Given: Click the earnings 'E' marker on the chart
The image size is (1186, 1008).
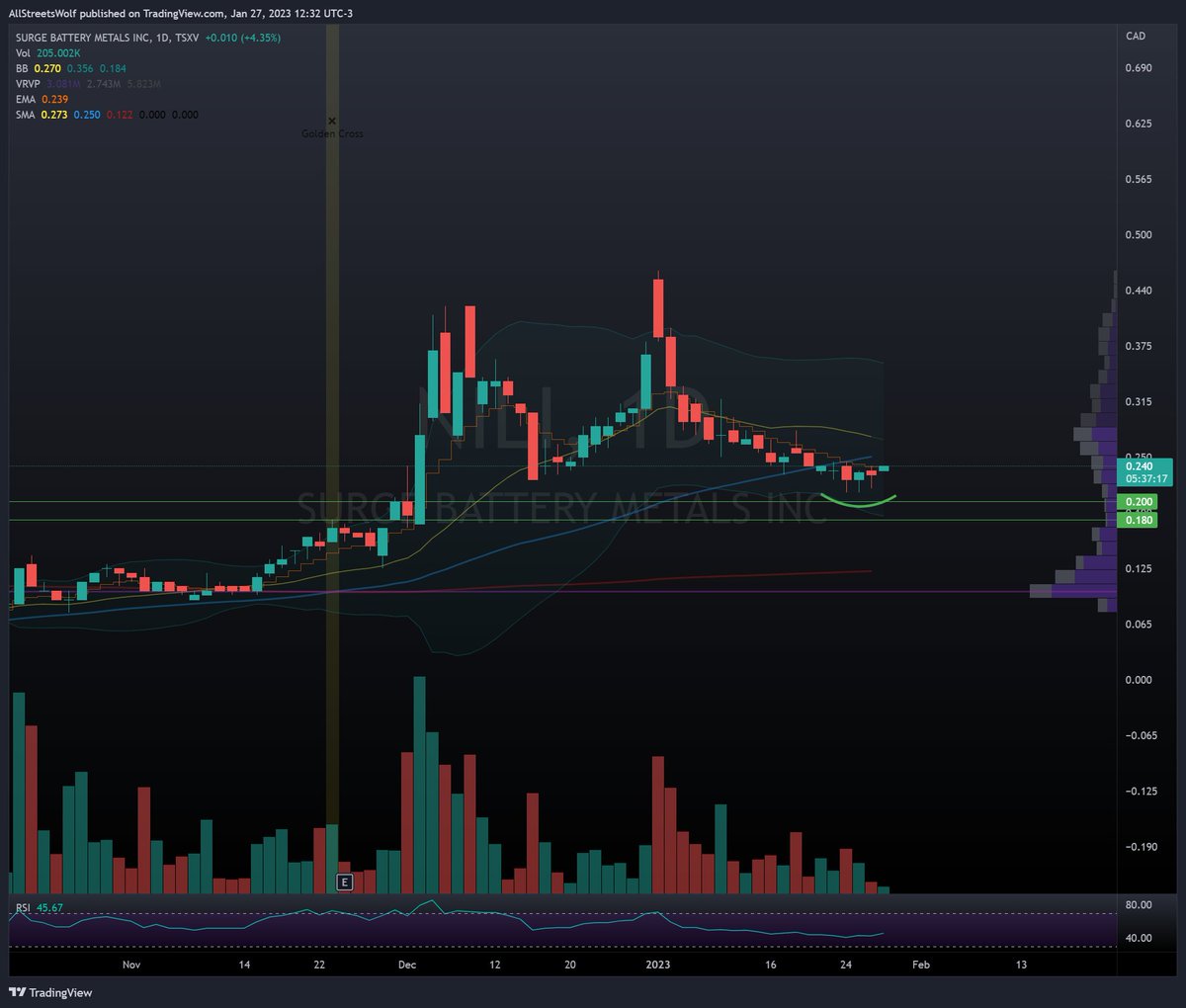Looking at the screenshot, I should pos(345,882).
